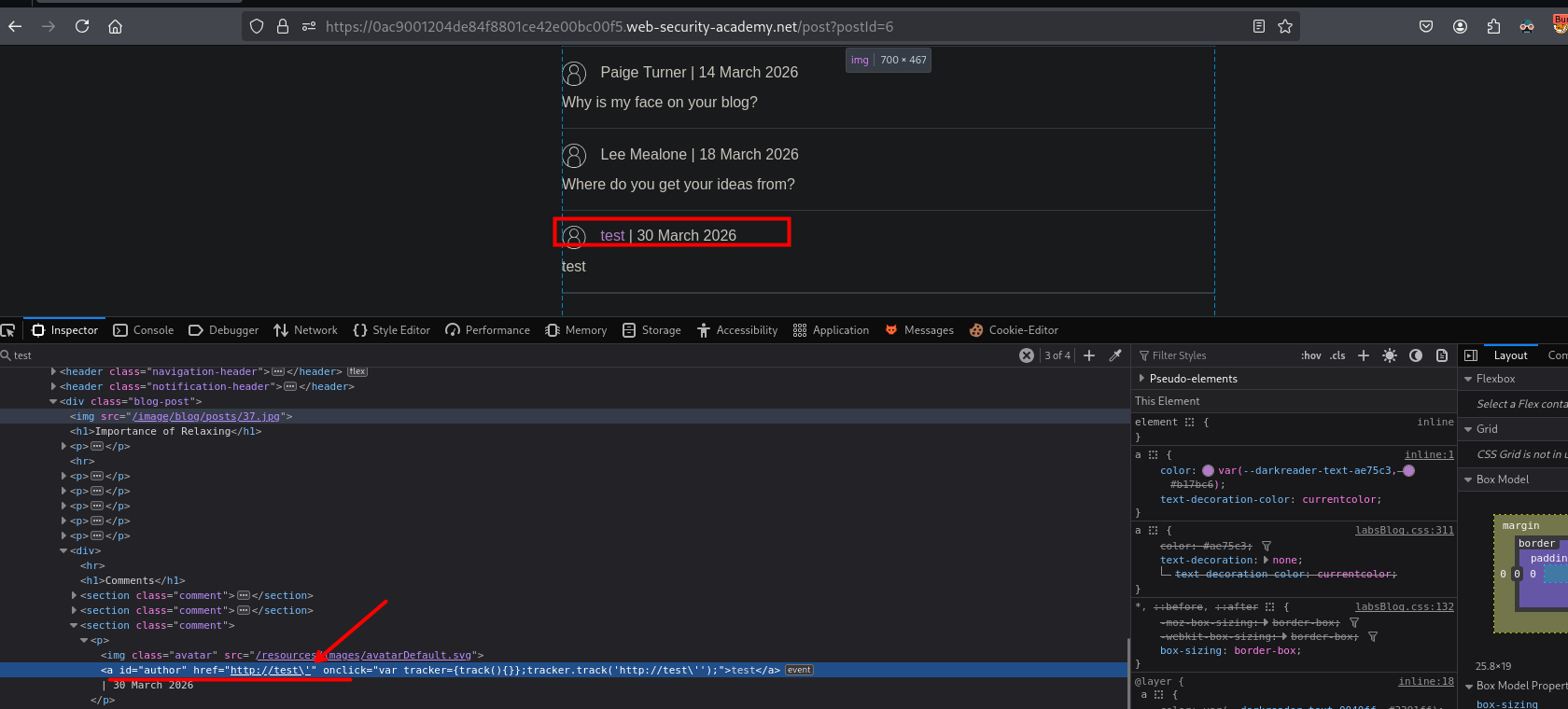Clear the HTML search box
Image resolution: width=1568 pixels, height=709 pixels.
click(1027, 355)
